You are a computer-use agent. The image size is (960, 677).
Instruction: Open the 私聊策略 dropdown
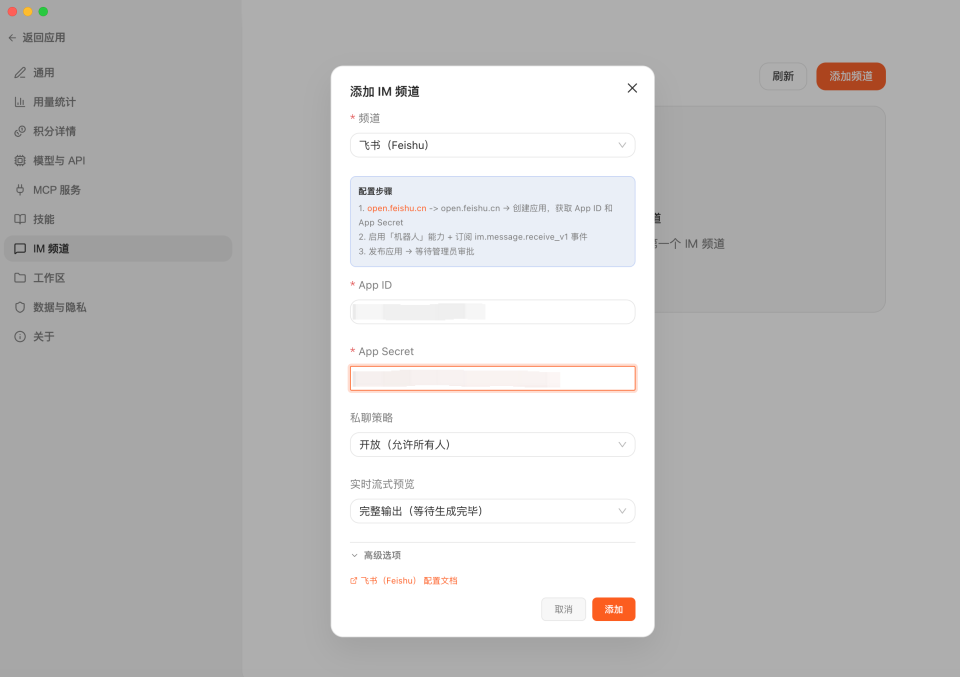(492, 444)
